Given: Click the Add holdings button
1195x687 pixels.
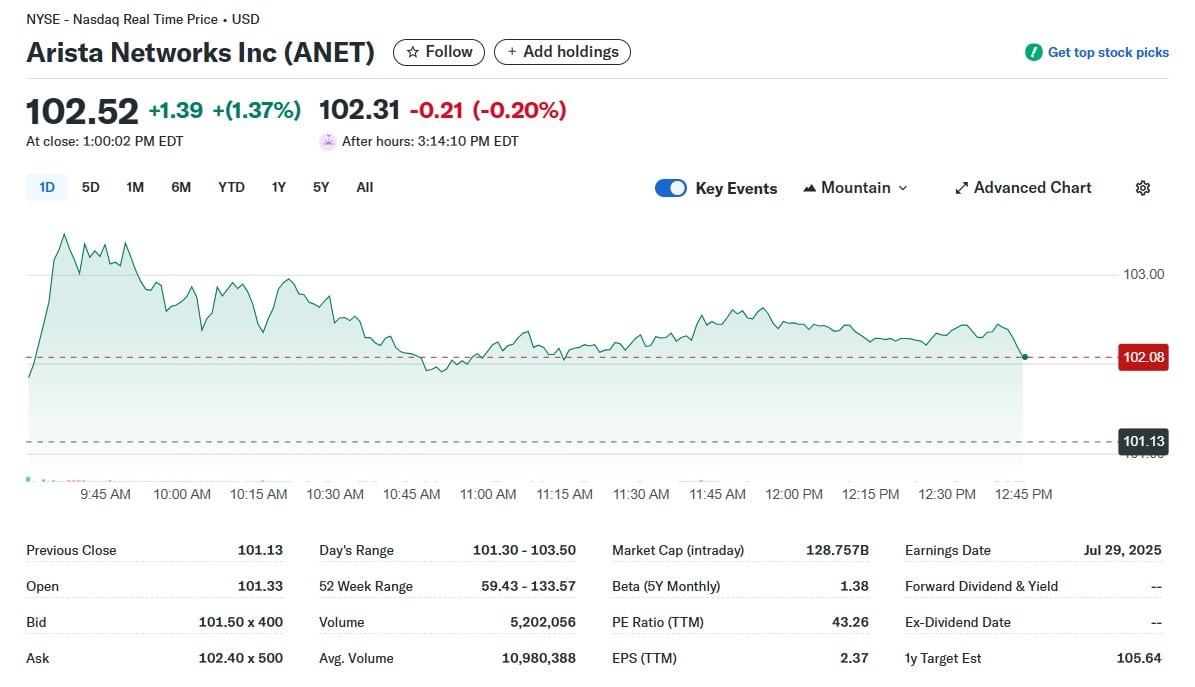Looking at the screenshot, I should click(562, 52).
